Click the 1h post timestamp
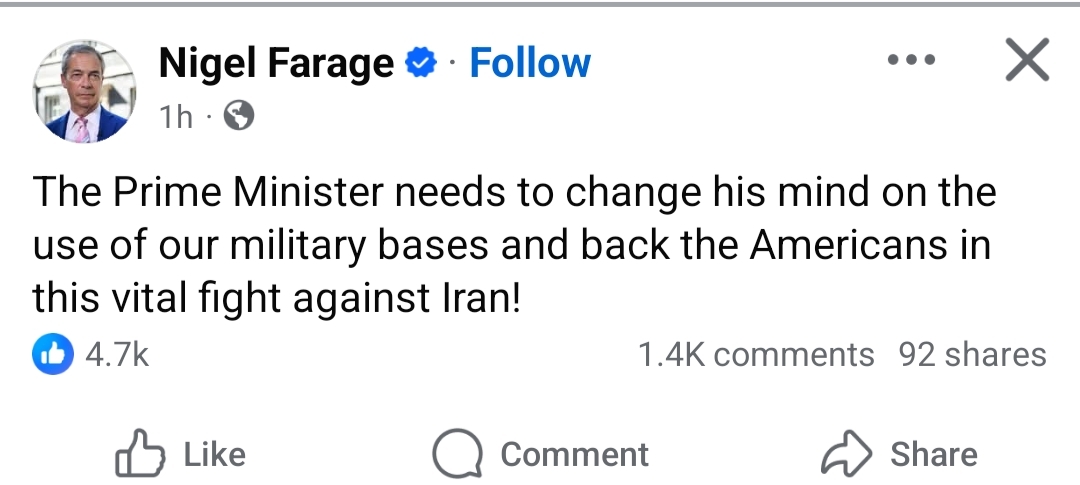 click(175, 118)
